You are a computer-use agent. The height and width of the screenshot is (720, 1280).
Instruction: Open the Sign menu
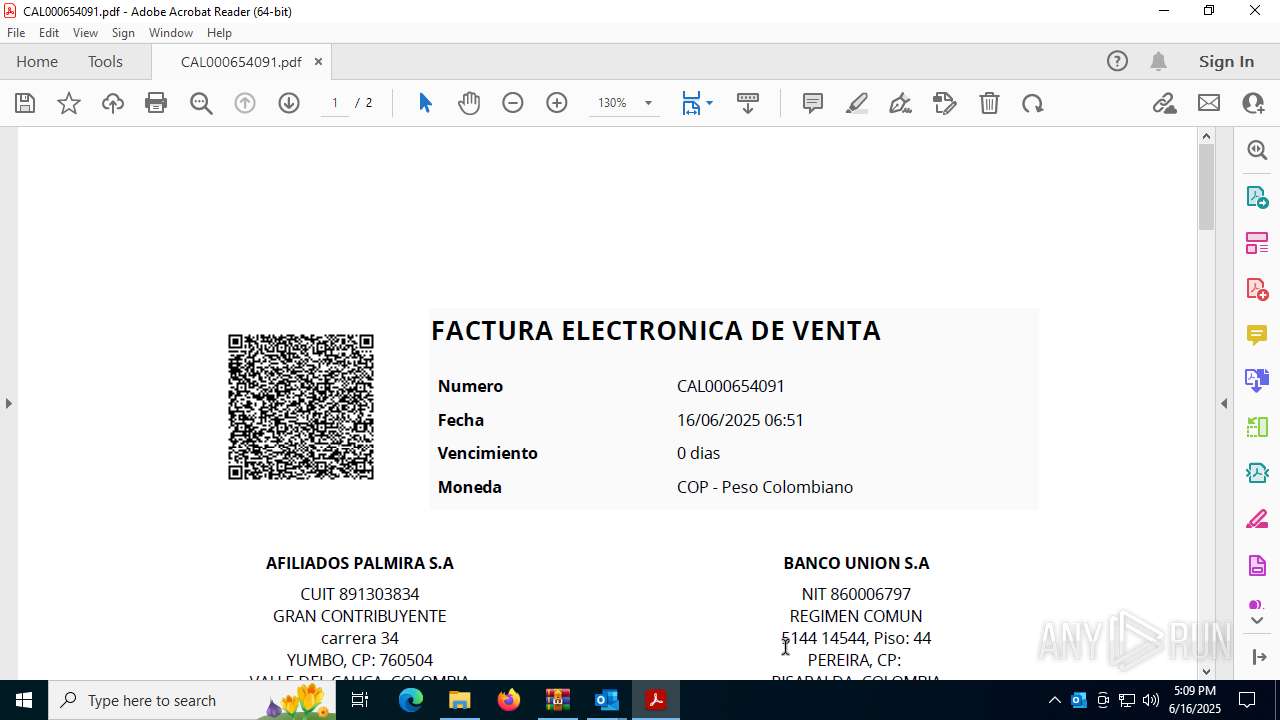point(123,33)
